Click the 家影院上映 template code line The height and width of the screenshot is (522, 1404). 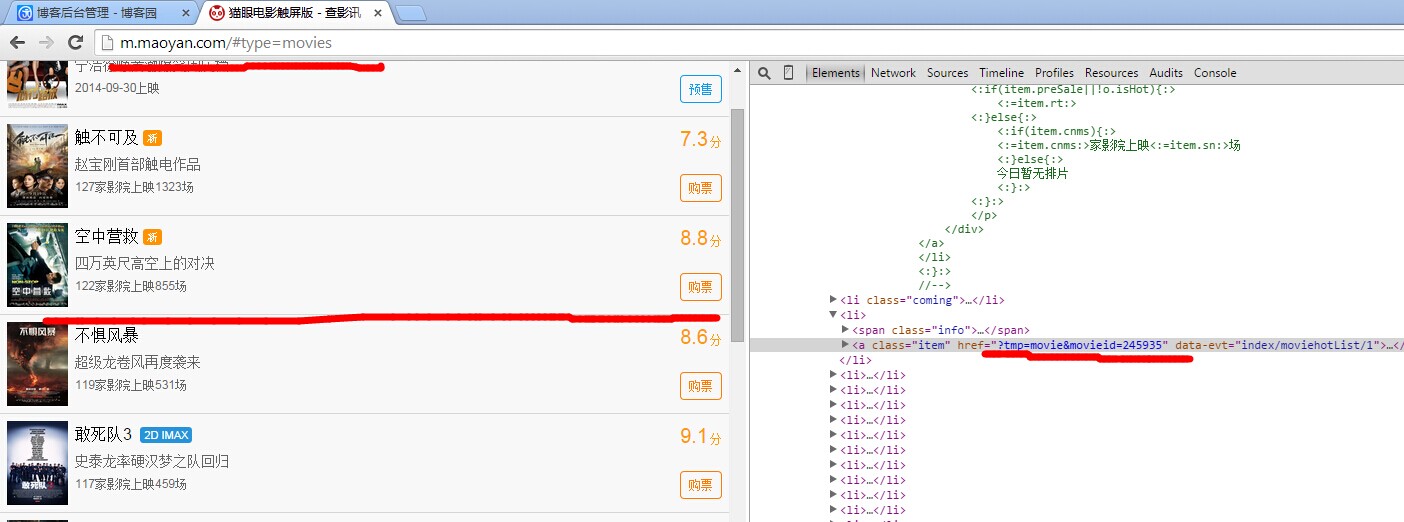tap(1119, 145)
